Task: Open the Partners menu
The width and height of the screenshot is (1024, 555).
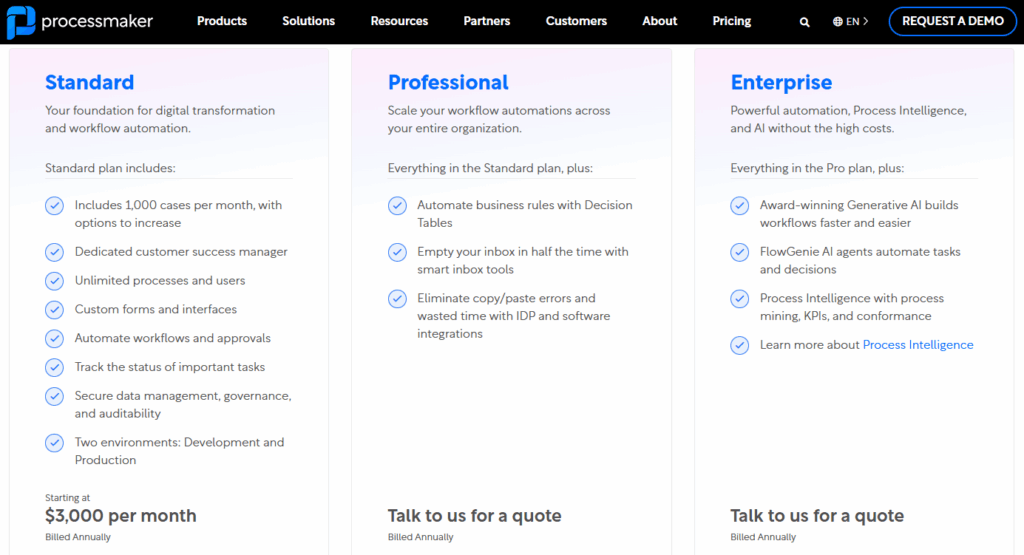Action: pos(487,21)
